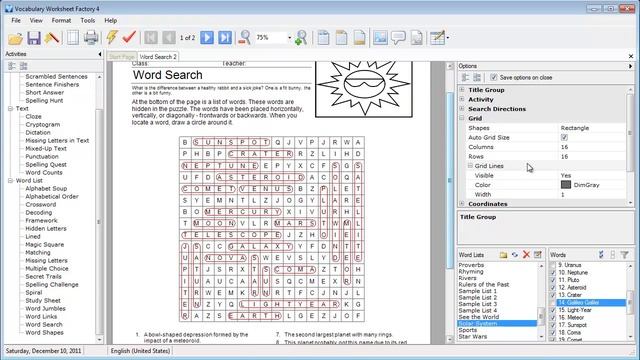Screen dimensions: 640x360
Task: Open the Tools menu
Action: click(87, 20)
